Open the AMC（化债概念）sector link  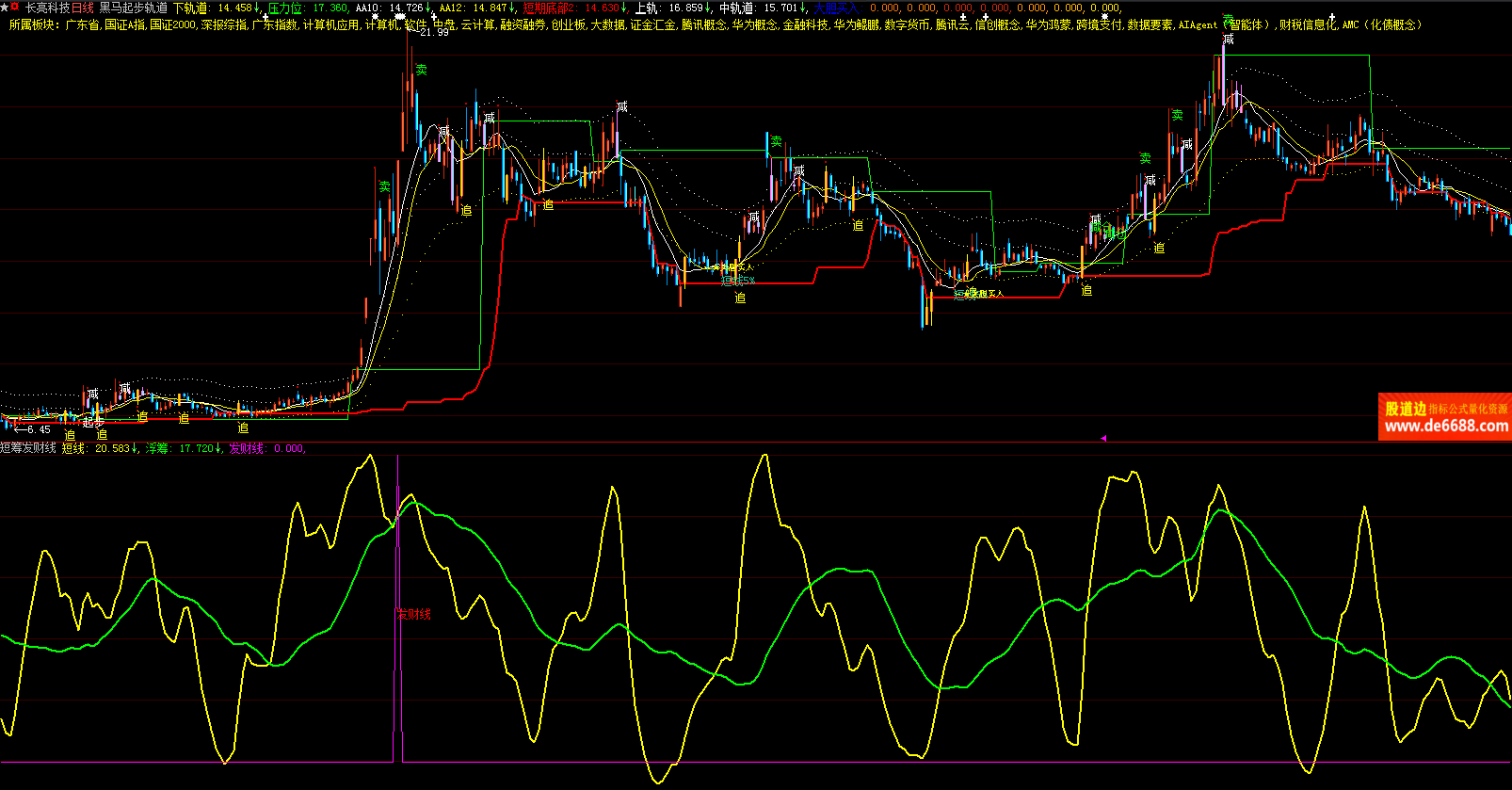click(1380, 24)
